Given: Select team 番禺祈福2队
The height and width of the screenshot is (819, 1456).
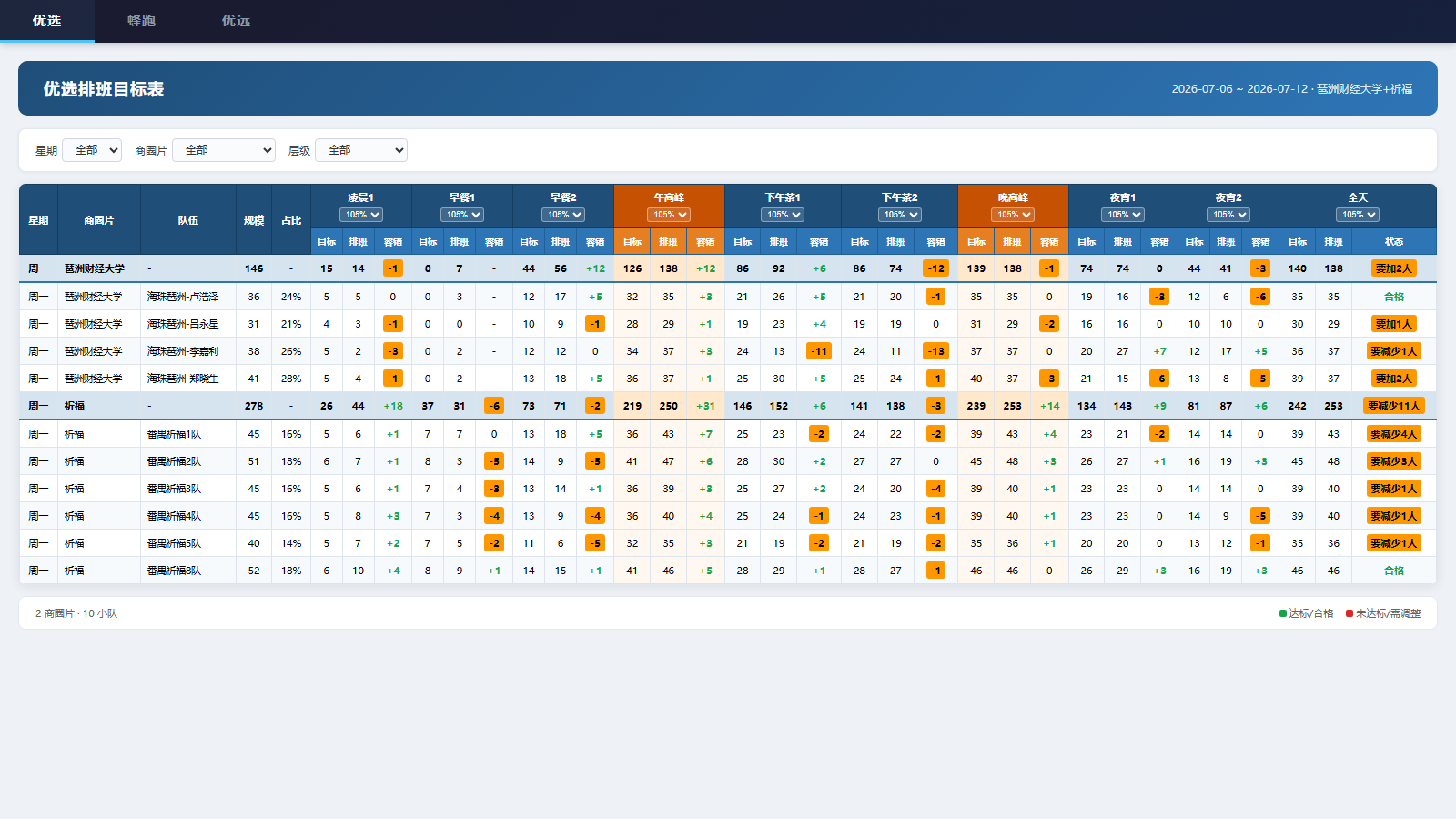Looking at the screenshot, I should point(174,461).
